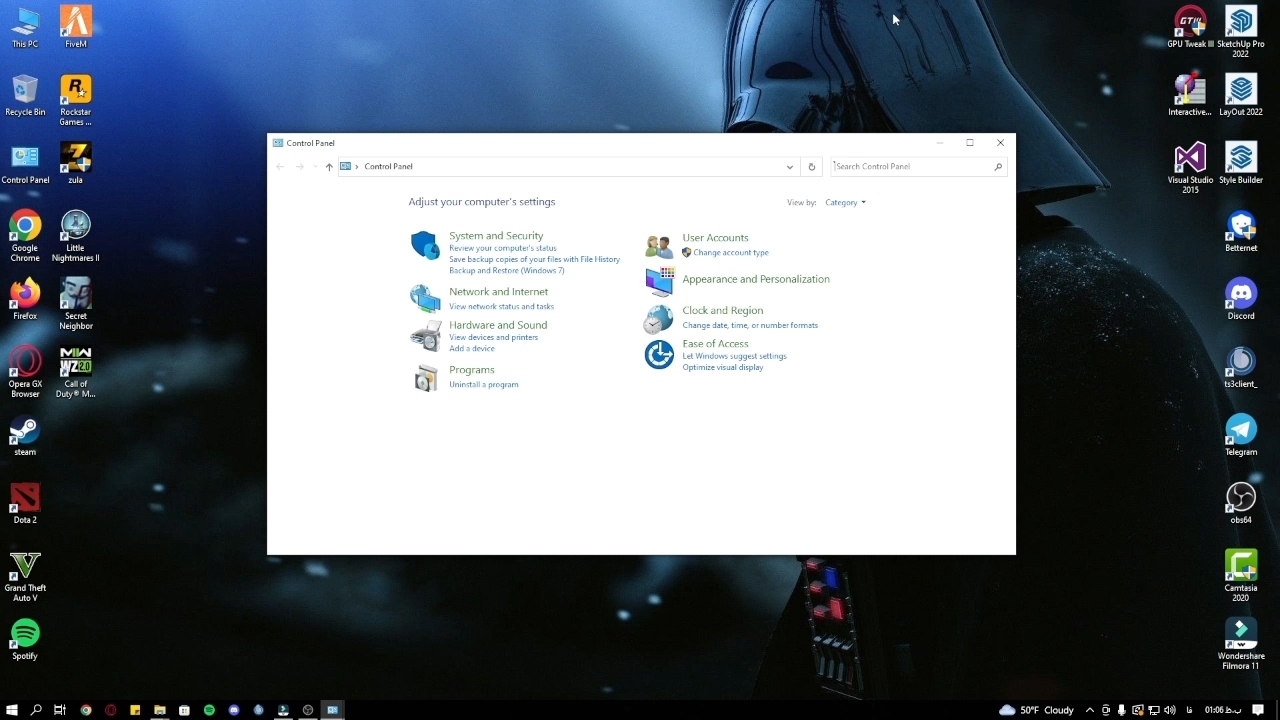1280x720 pixels.
Task: Click the System and Security shield icon
Action: coord(425,245)
